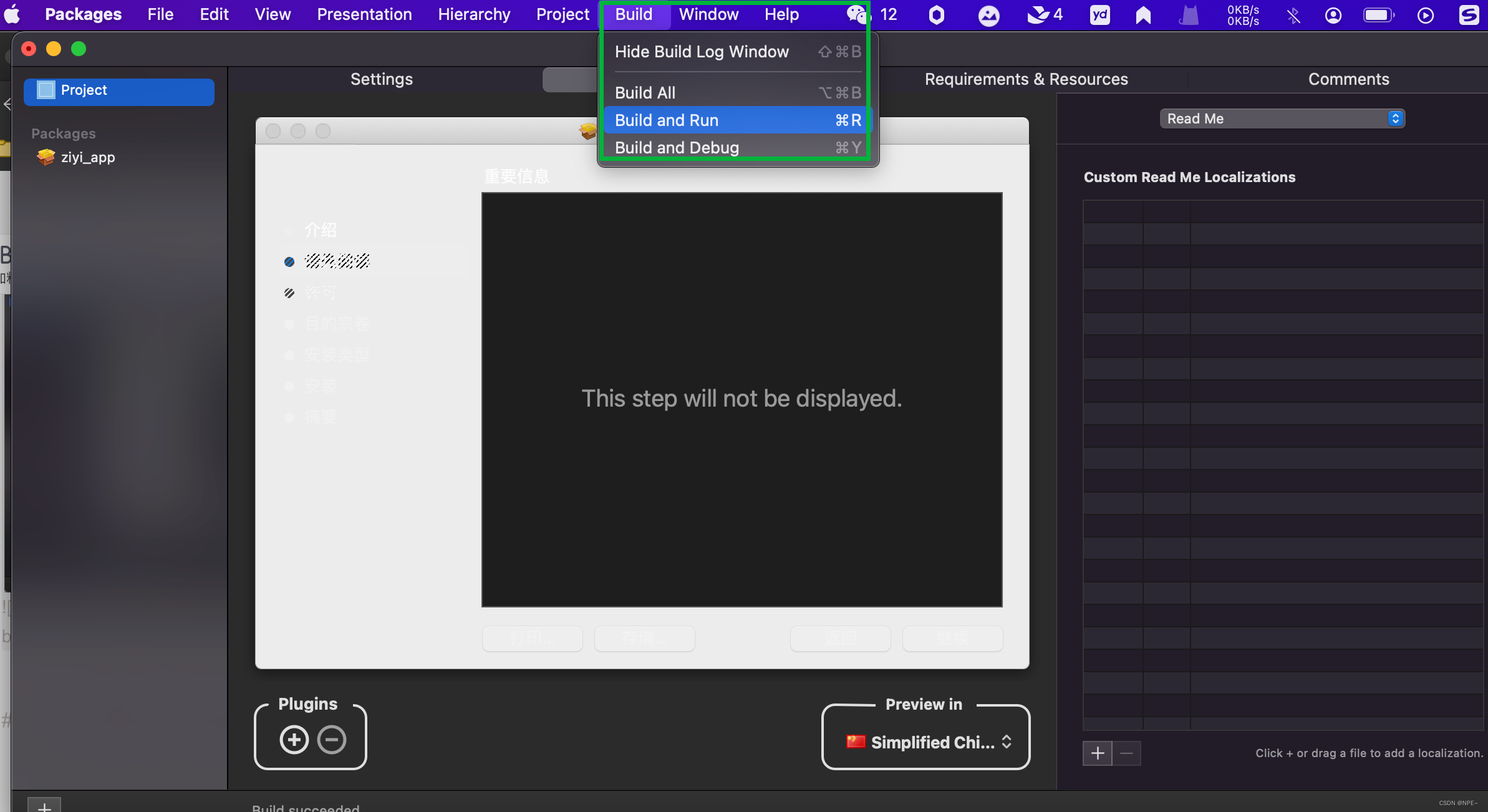Select the 介绍 introduction step
1488x812 pixels.
(321, 230)
